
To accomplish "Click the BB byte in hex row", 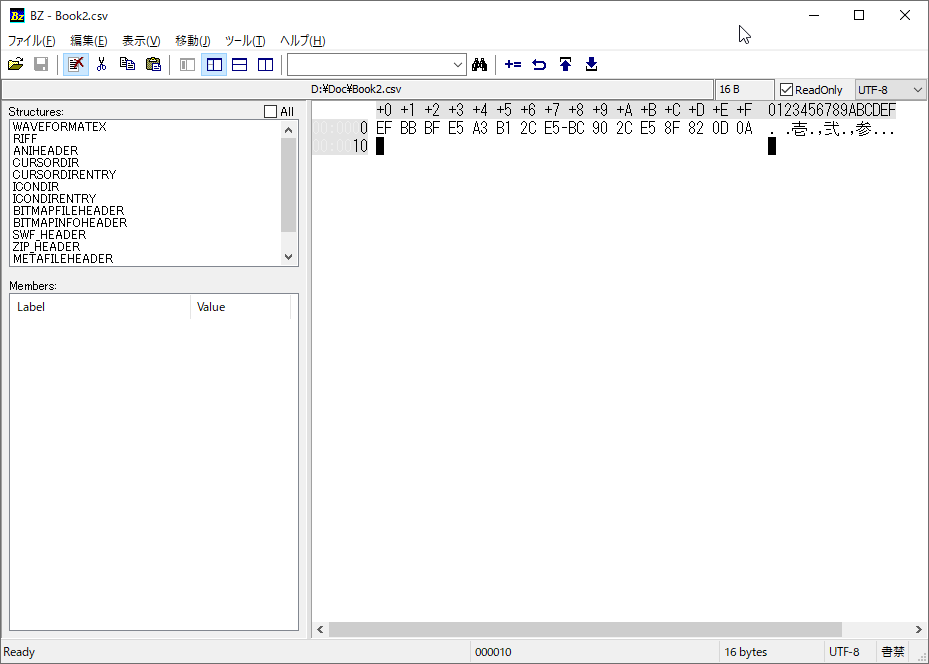I will pyautogui.click(x=408, y=129).
